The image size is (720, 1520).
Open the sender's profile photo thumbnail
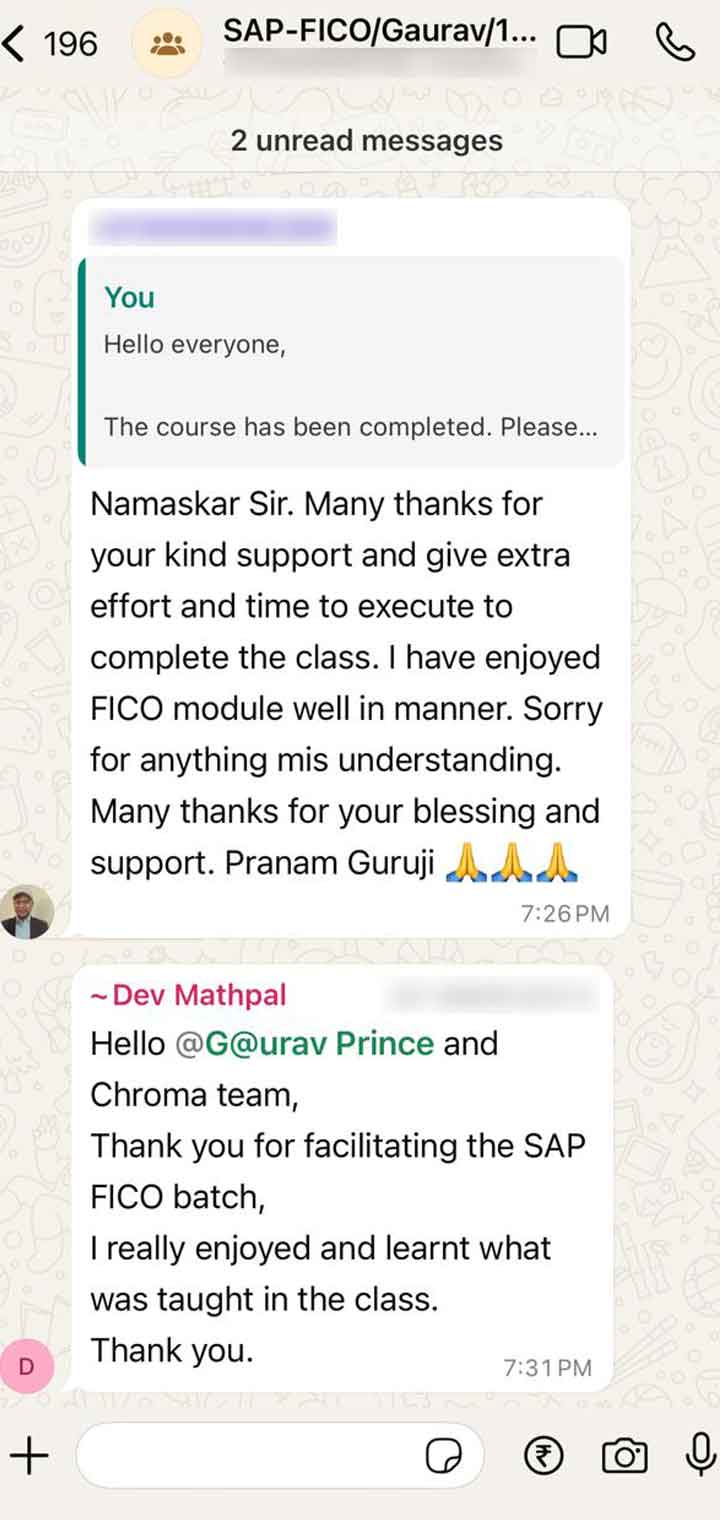point(27,911)
